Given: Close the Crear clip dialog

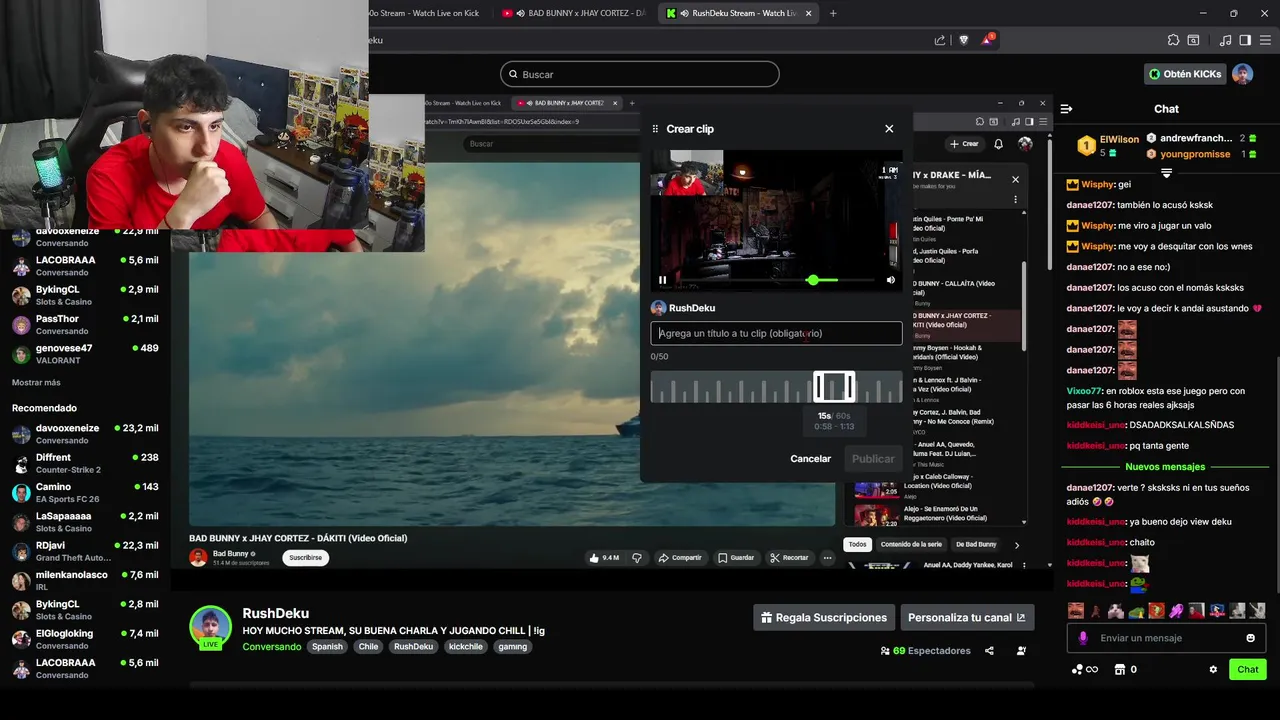Looking at the screenshot, I should (889, 129).
